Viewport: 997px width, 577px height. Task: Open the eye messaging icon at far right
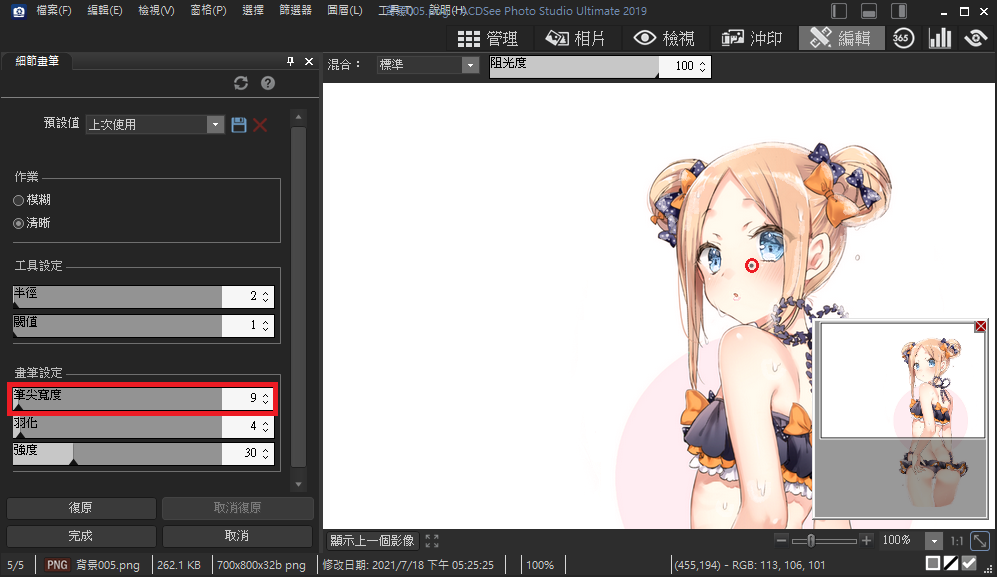click(x=975, y=38)
